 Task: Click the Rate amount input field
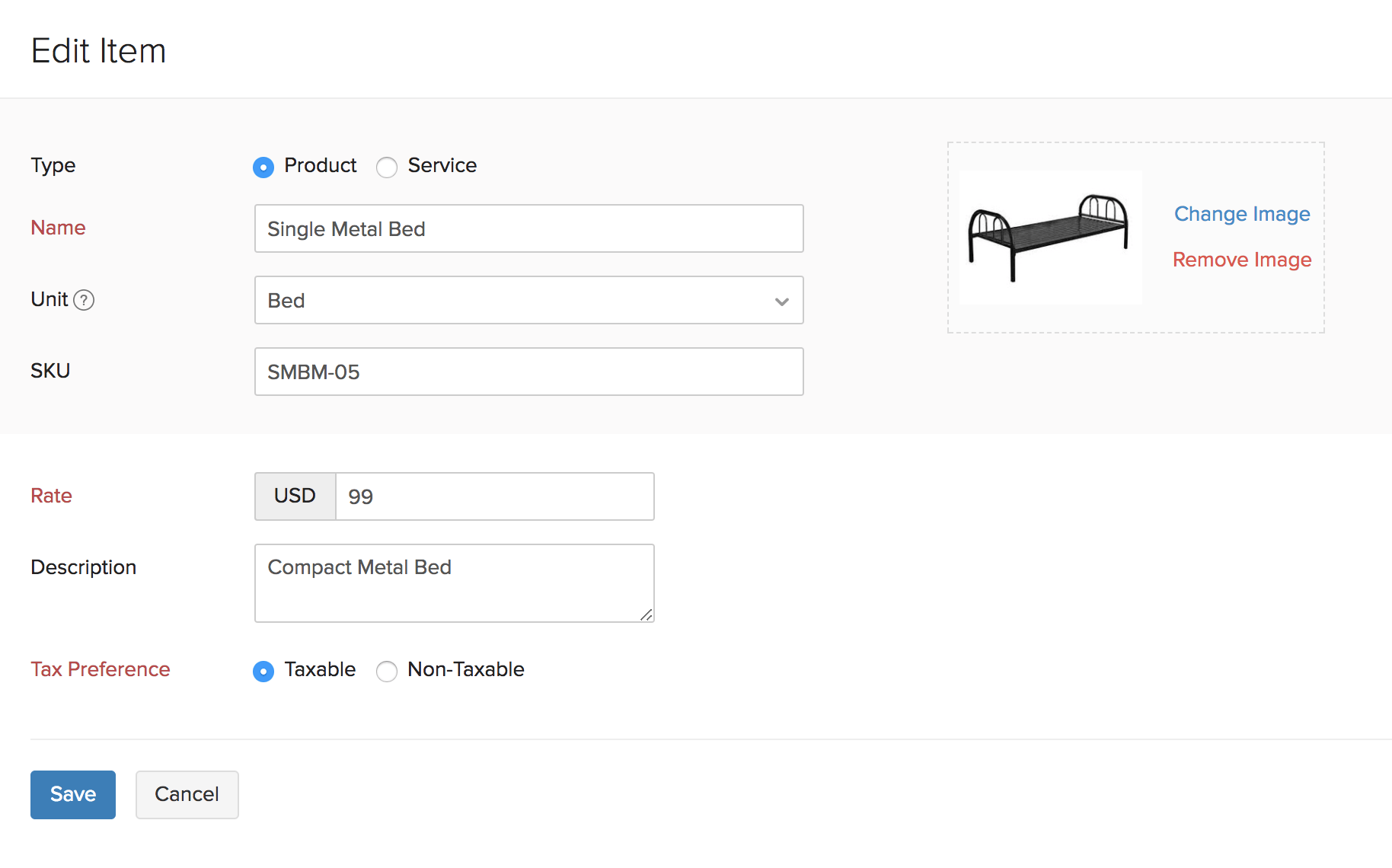[494, 496]
